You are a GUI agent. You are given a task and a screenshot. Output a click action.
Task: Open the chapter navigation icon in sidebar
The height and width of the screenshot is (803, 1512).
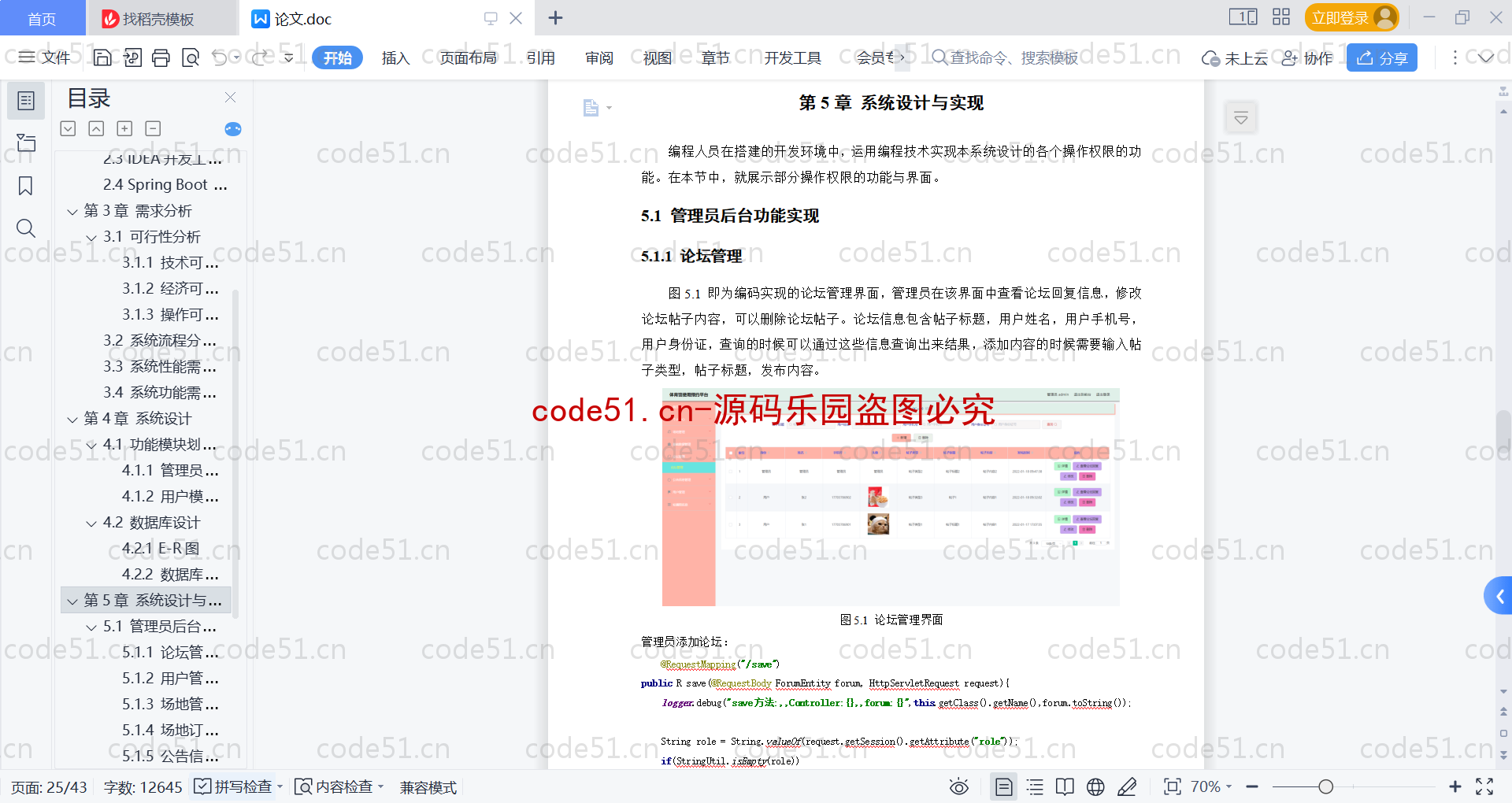(26, 142)
